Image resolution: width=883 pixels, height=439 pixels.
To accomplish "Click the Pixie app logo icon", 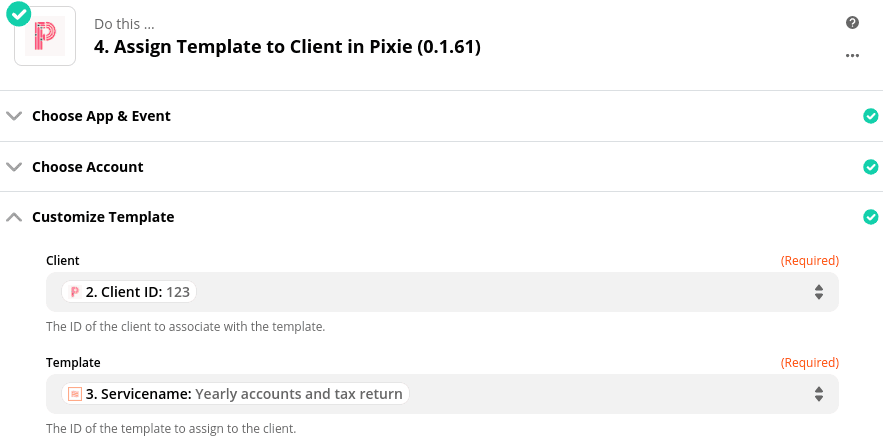I will pyautogui.click(x=45, y=35).
